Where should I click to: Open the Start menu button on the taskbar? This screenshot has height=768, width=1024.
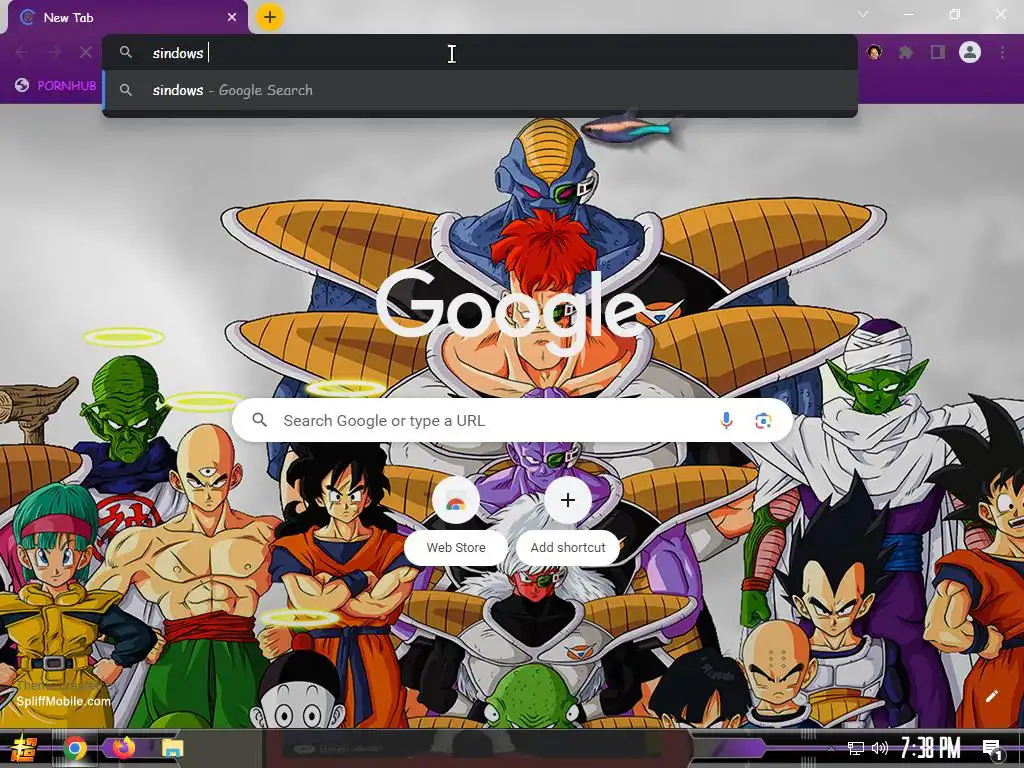click(x=24, y=748)
